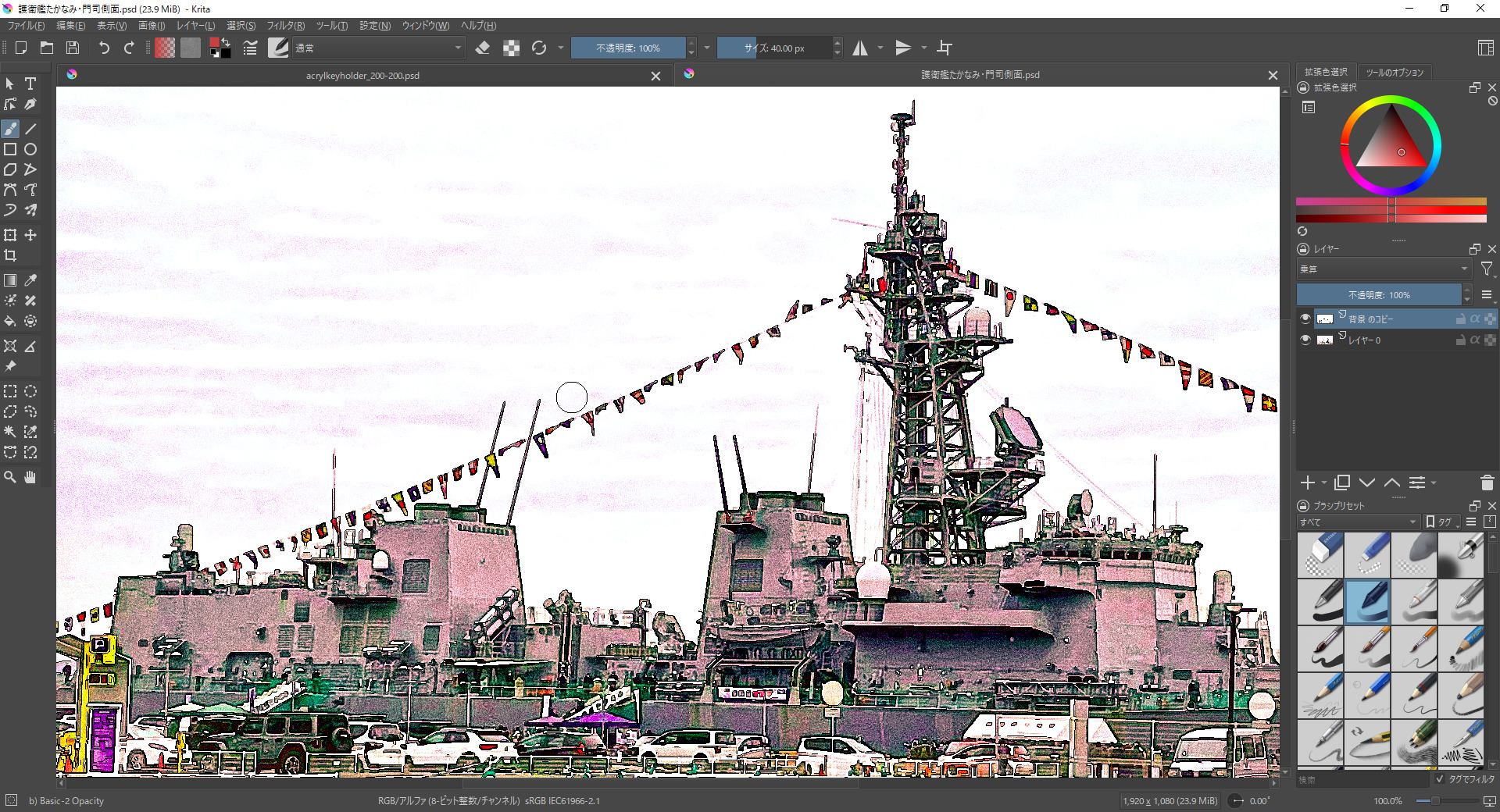
Task: Redo the last action
Action: tap(129, 48)
